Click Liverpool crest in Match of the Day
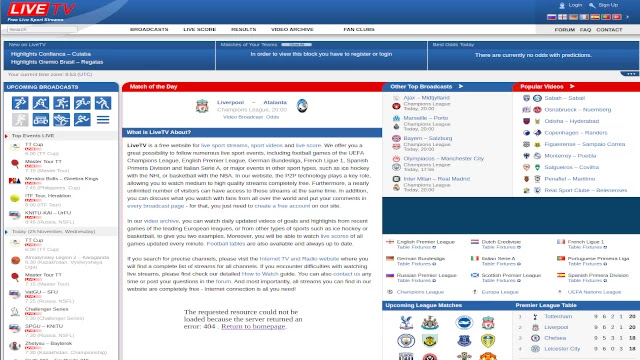The image size is (640, 360). [x=202, y=106]
